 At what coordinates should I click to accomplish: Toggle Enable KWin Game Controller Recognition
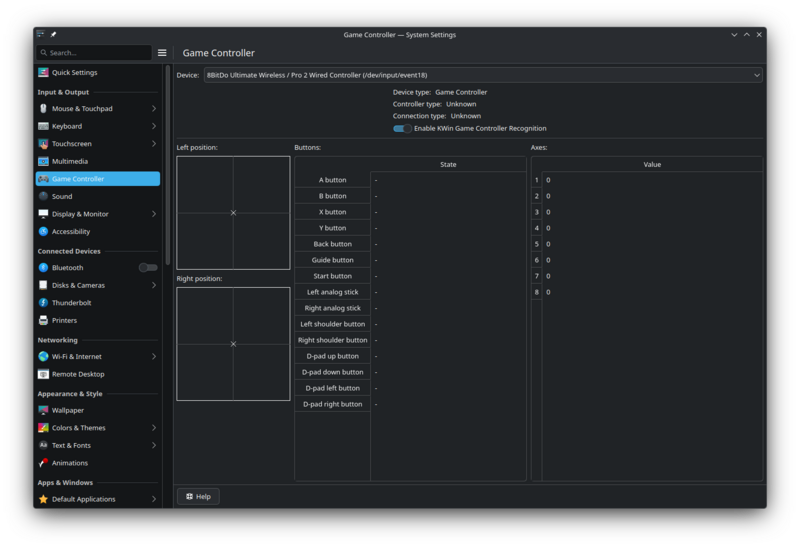[402, 129]
